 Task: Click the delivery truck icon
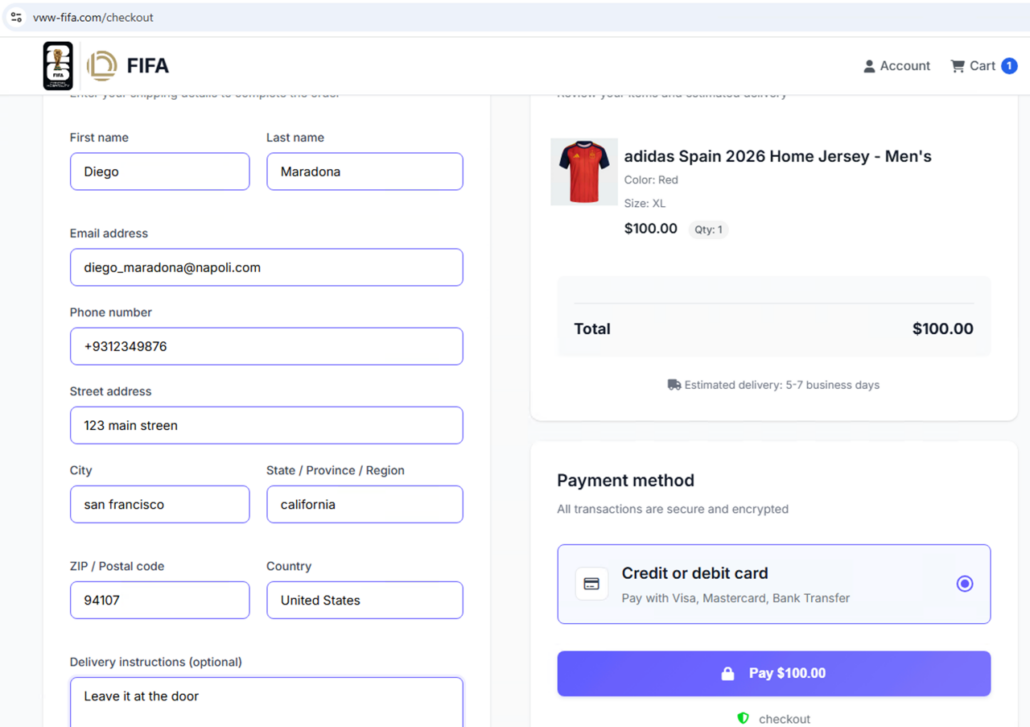674,385
